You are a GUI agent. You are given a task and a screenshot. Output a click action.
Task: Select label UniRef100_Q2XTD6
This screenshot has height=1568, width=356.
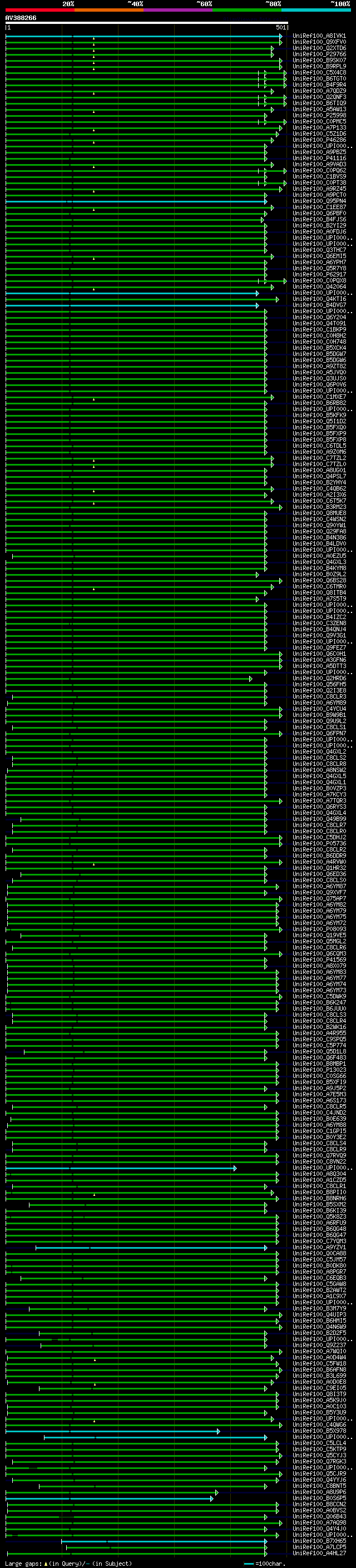319,48
